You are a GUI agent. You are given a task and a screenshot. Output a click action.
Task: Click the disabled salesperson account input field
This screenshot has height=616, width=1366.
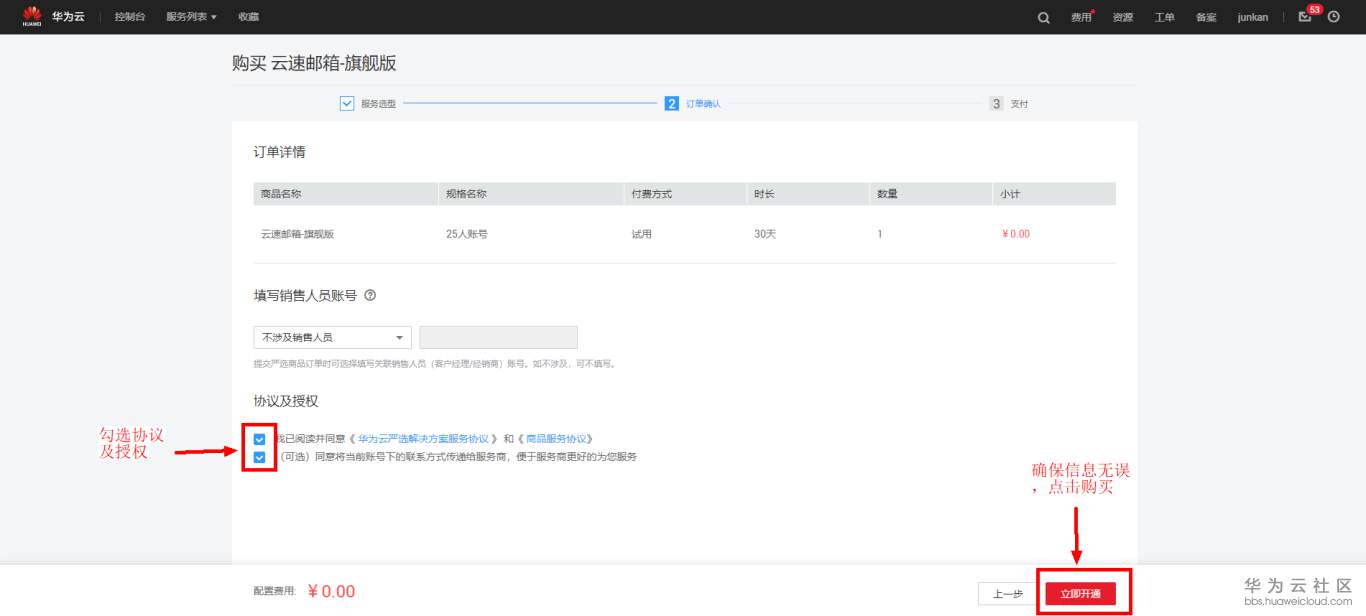[x=498, y=338]
